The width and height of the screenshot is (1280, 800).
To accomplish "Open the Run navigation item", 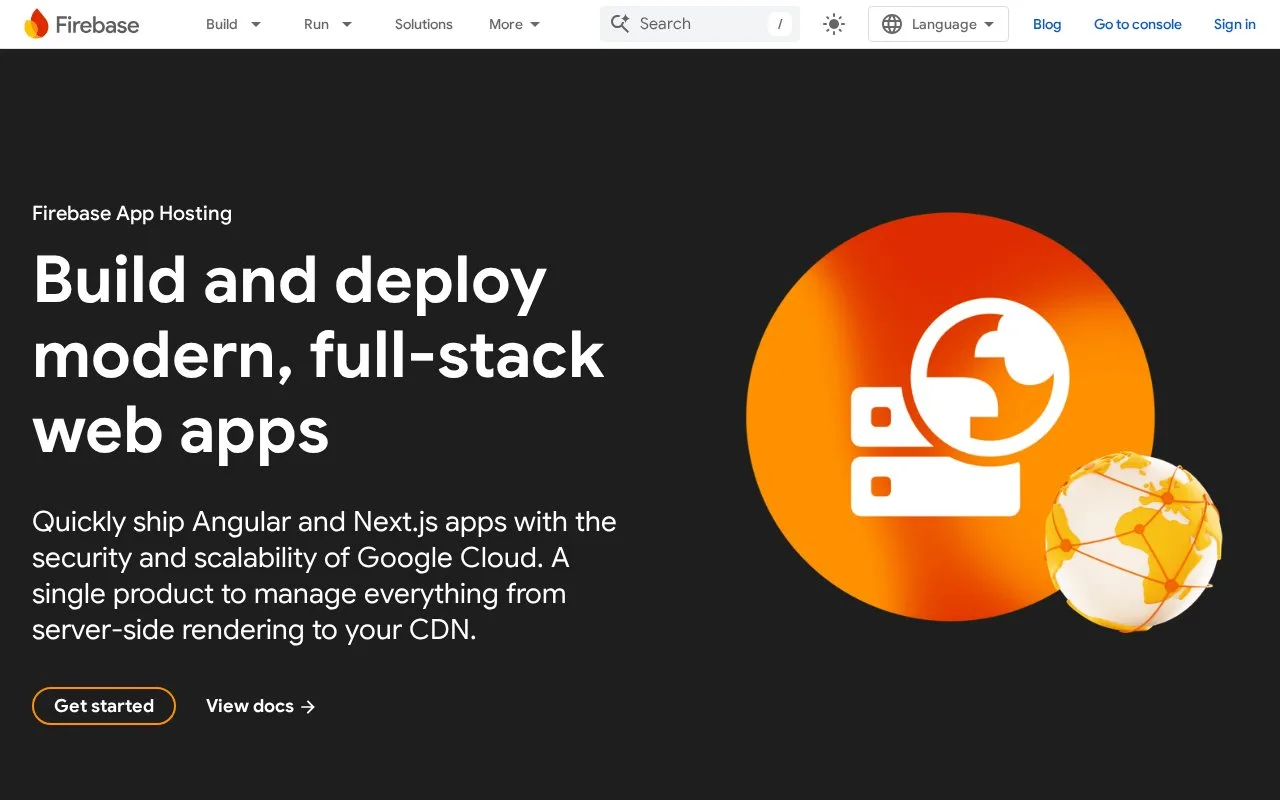I will coord(316,24).
